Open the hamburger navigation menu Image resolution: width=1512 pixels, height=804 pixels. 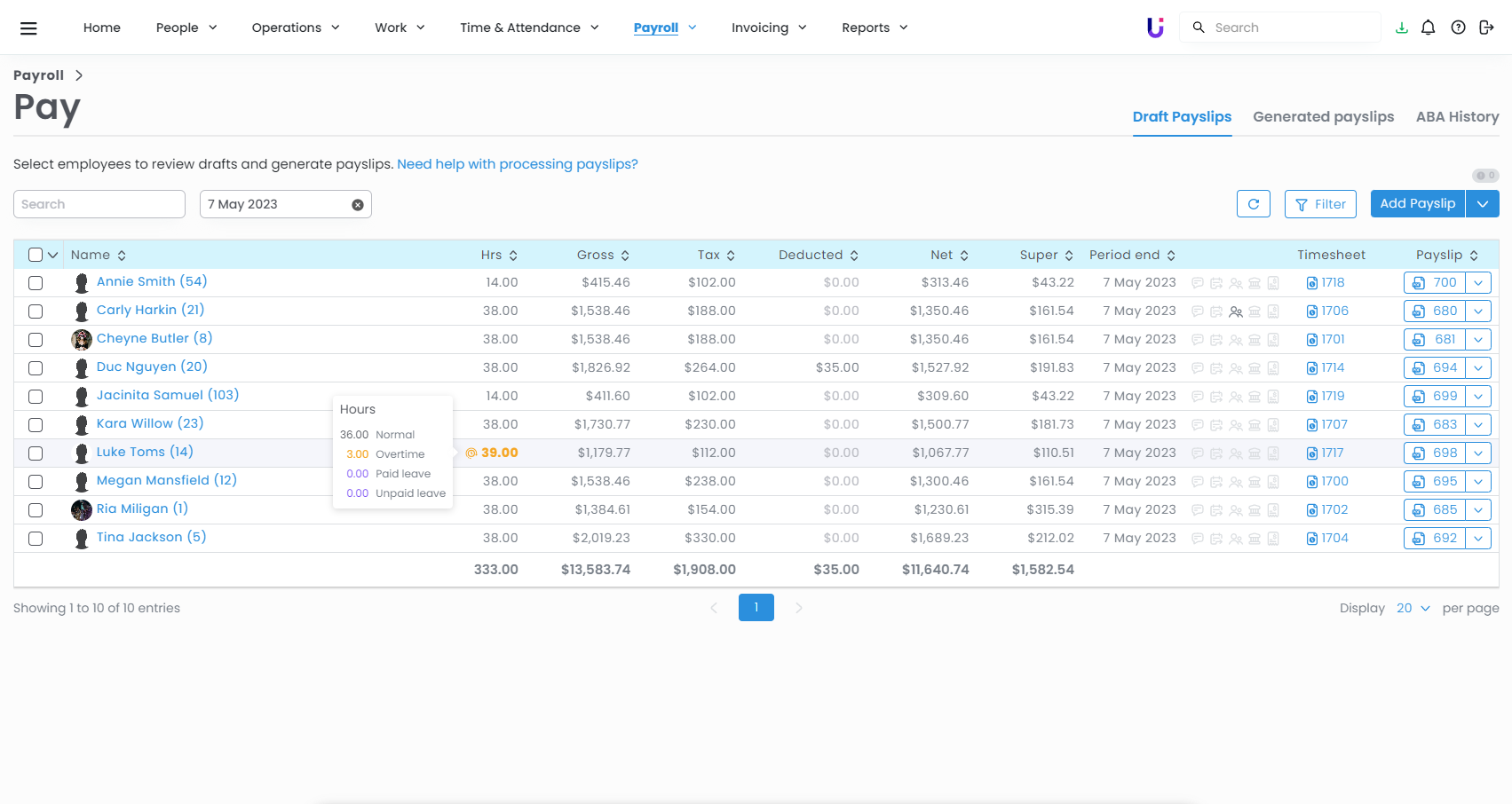click(28, 28)
